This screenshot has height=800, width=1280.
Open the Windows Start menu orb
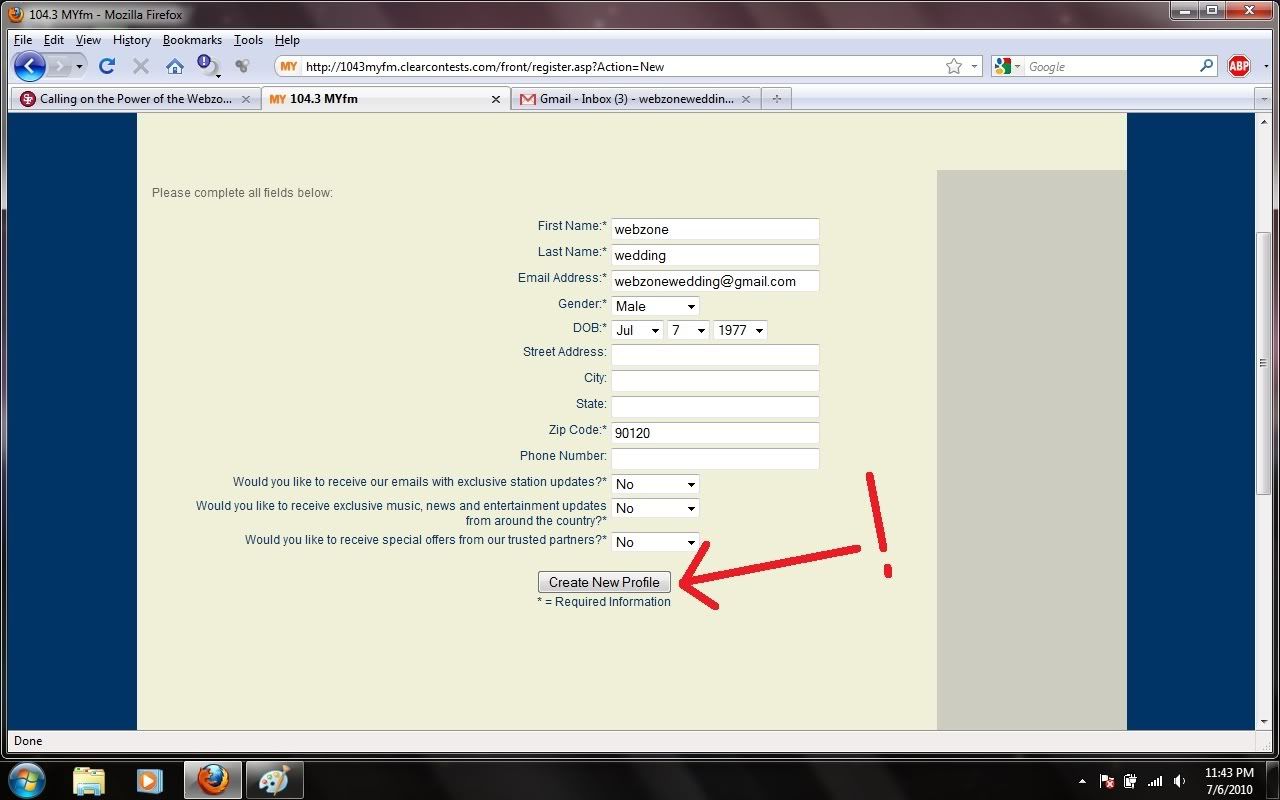(27, 779)
